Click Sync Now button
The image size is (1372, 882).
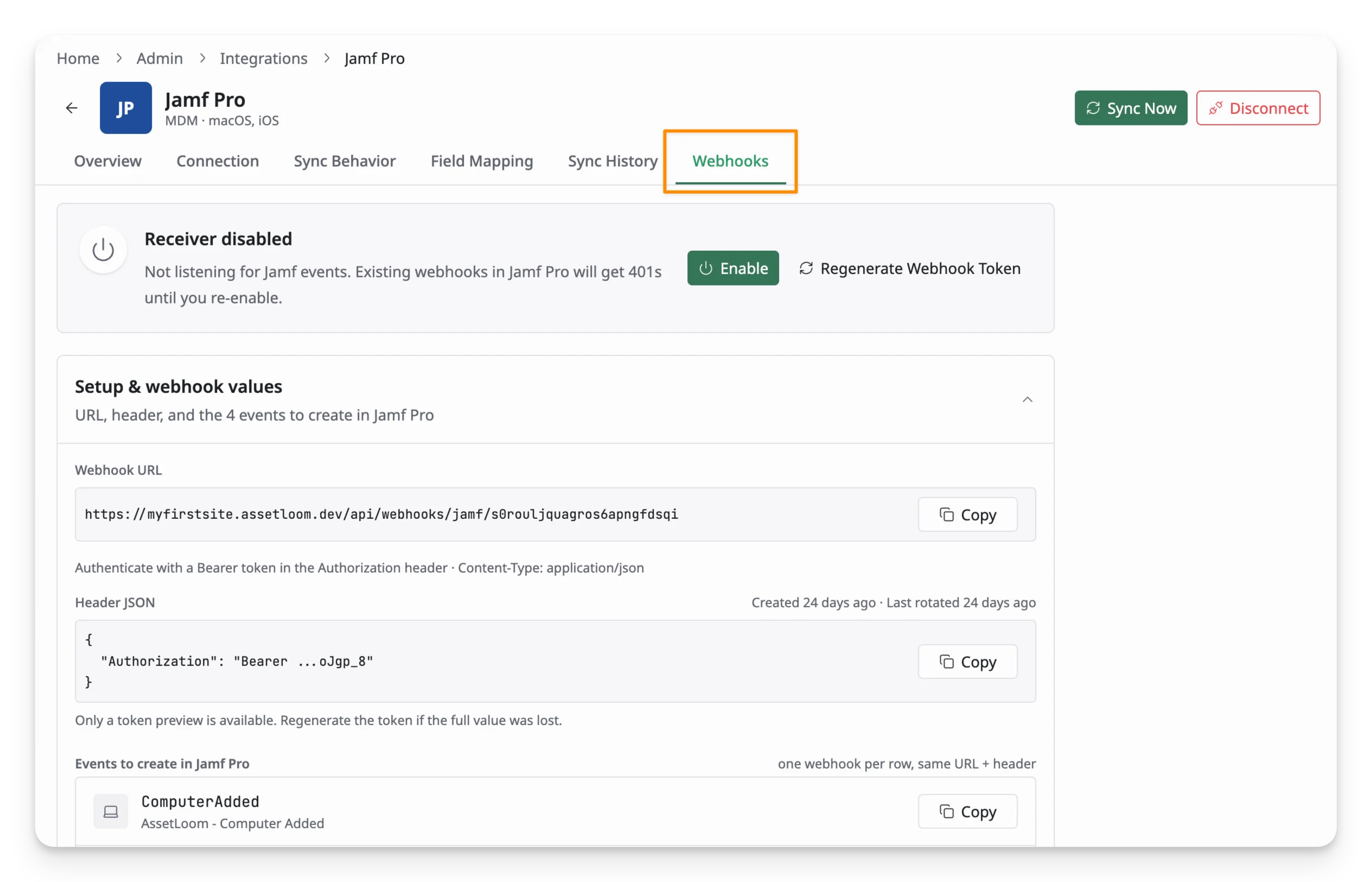click(1131, 107)
